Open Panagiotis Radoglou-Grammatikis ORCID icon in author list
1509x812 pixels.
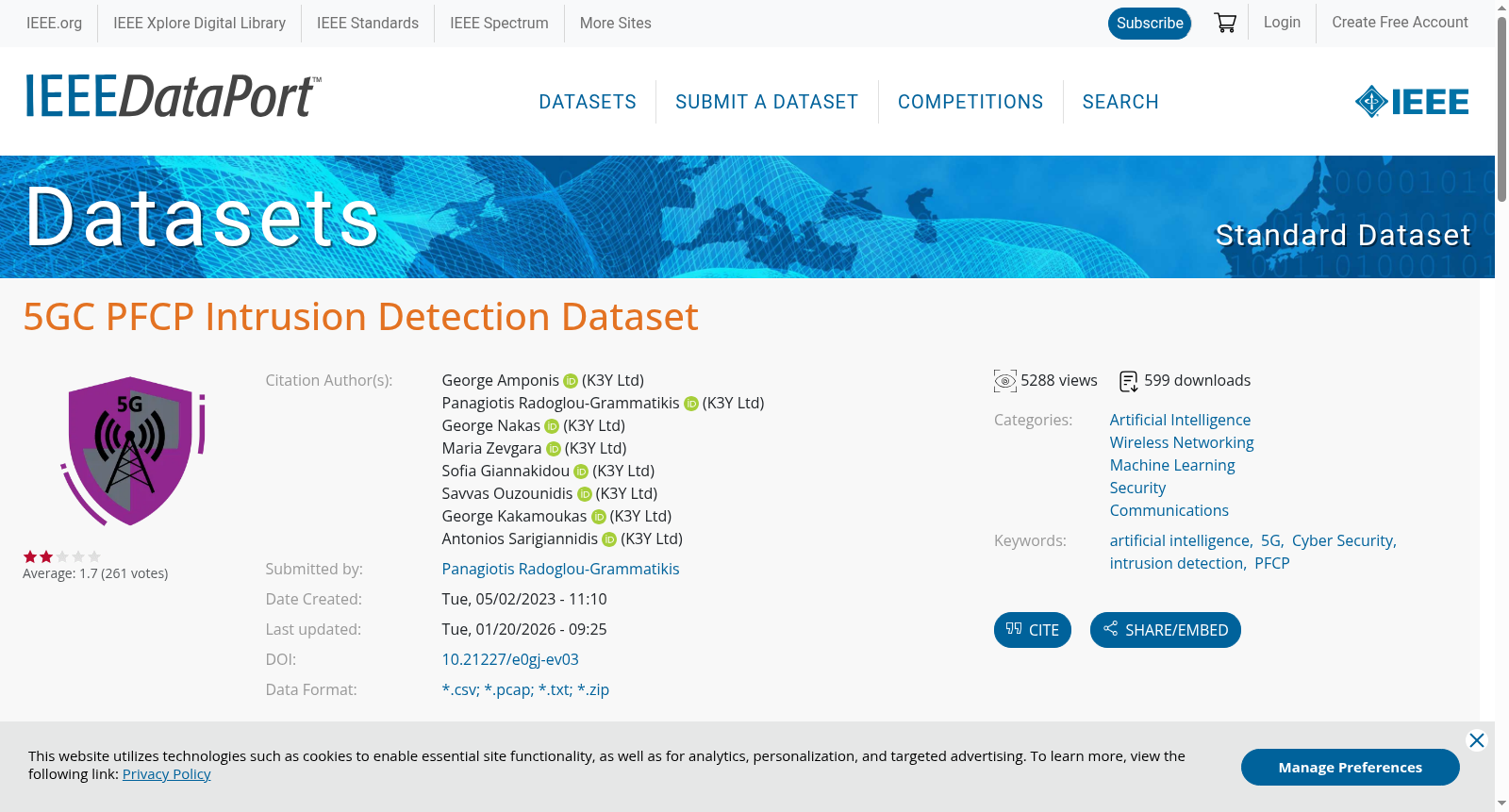pyautogui.click(x=691, y=404)
